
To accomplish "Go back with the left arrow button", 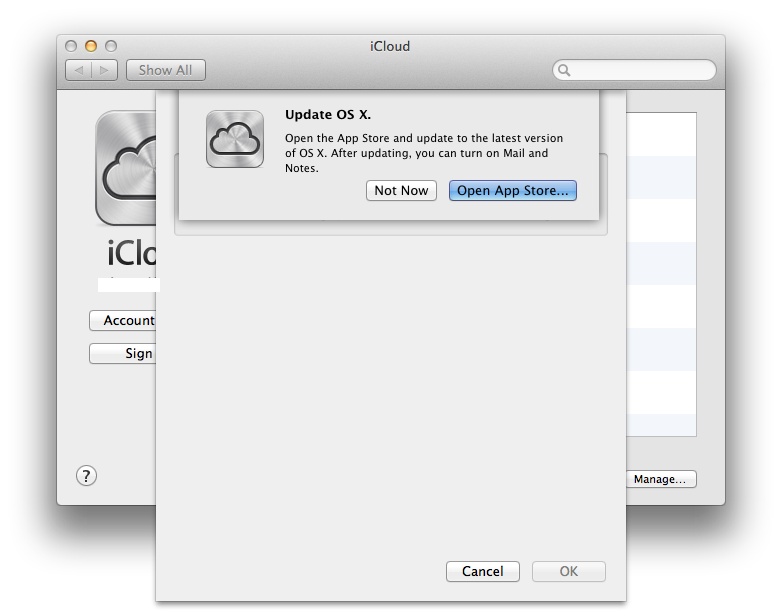I will tap(78, 70).
